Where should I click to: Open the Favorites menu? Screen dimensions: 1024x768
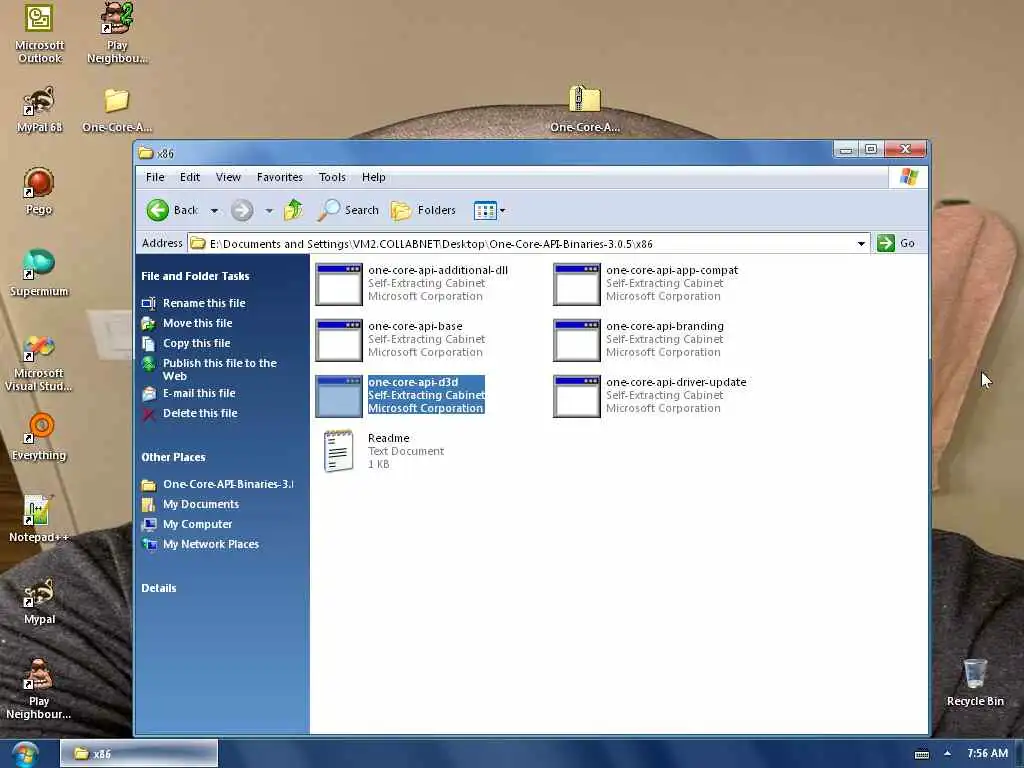click(280, 177)
